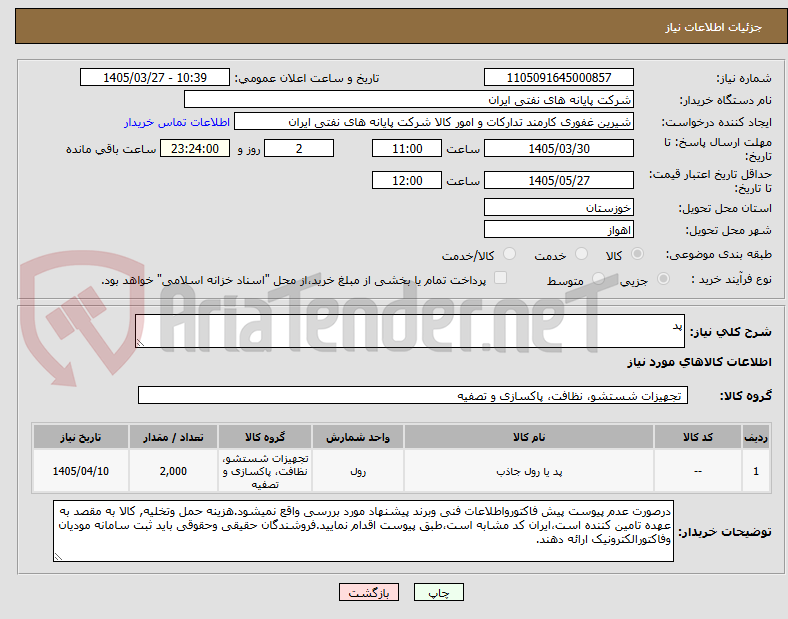Click the remaining days field showing 2
Screen dimensions: 788x619
click(x=299, y=148)
